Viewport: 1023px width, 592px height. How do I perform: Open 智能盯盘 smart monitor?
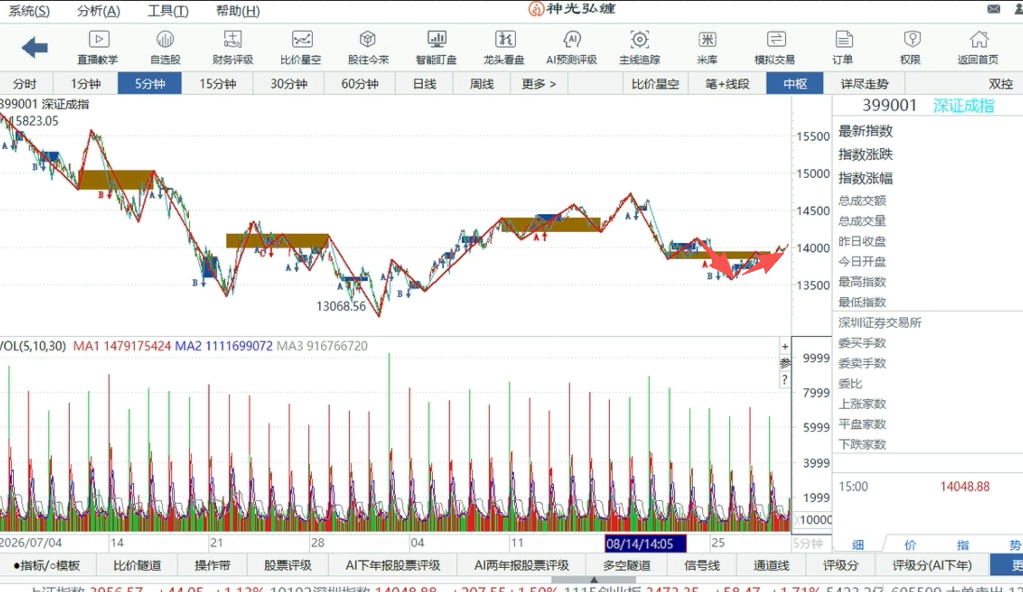(x=436, y=48)
